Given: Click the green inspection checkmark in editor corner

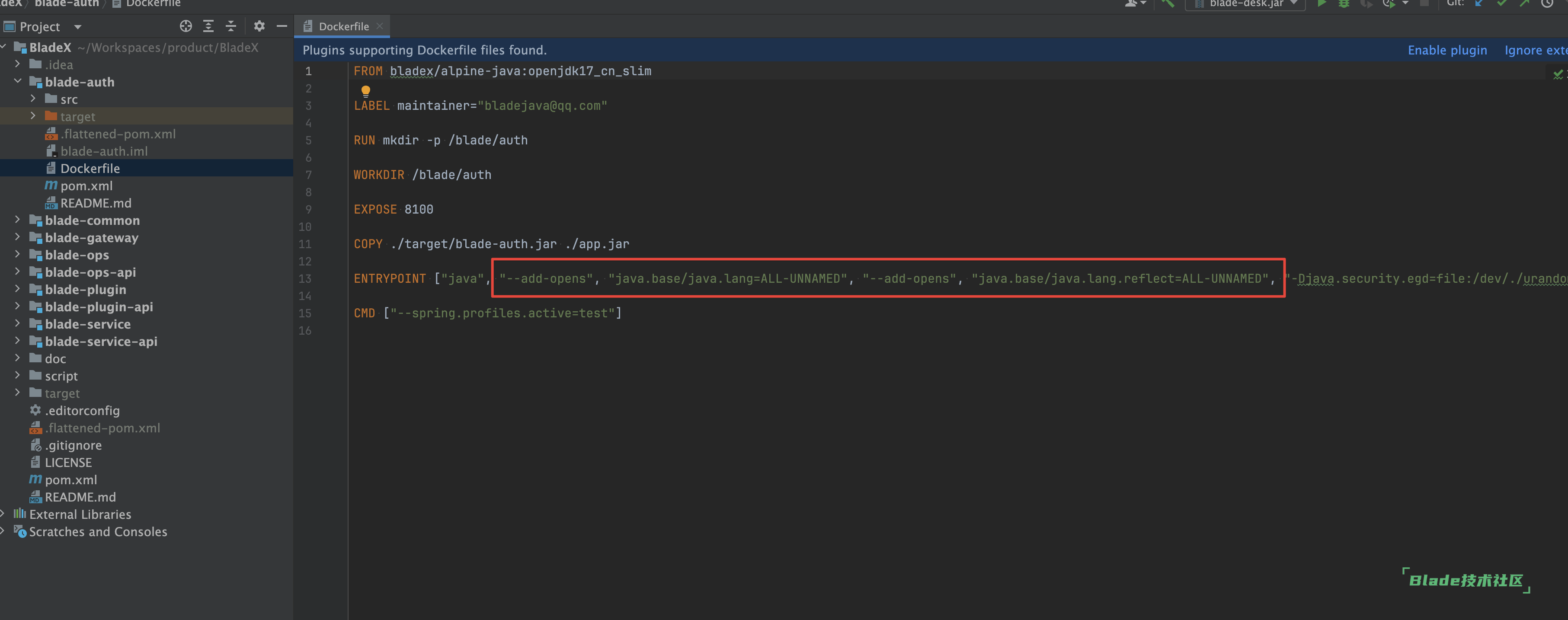Looking at the screenshot, I should [1558, 74].
